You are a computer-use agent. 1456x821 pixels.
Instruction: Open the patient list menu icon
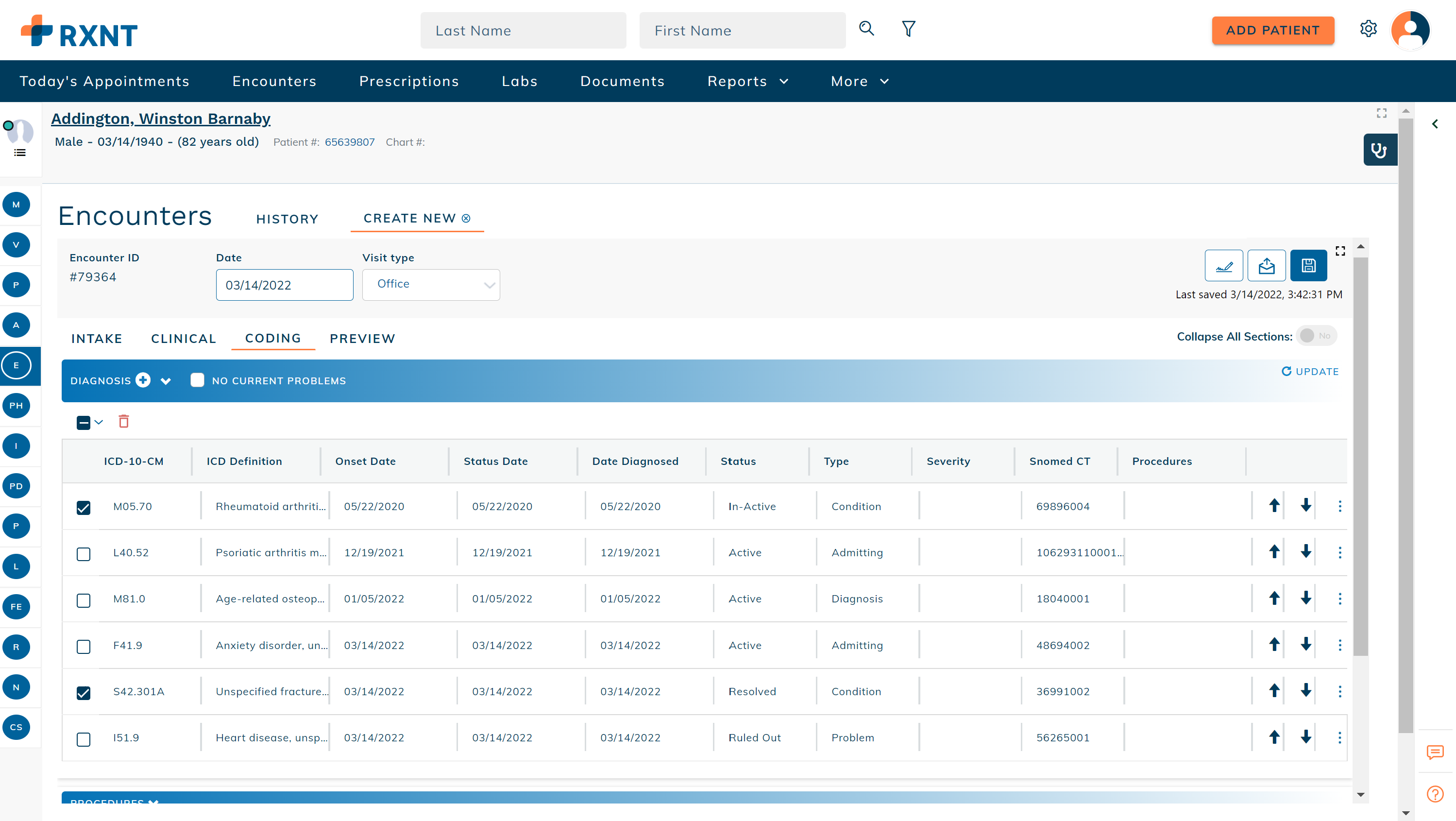tap(20, 153)
